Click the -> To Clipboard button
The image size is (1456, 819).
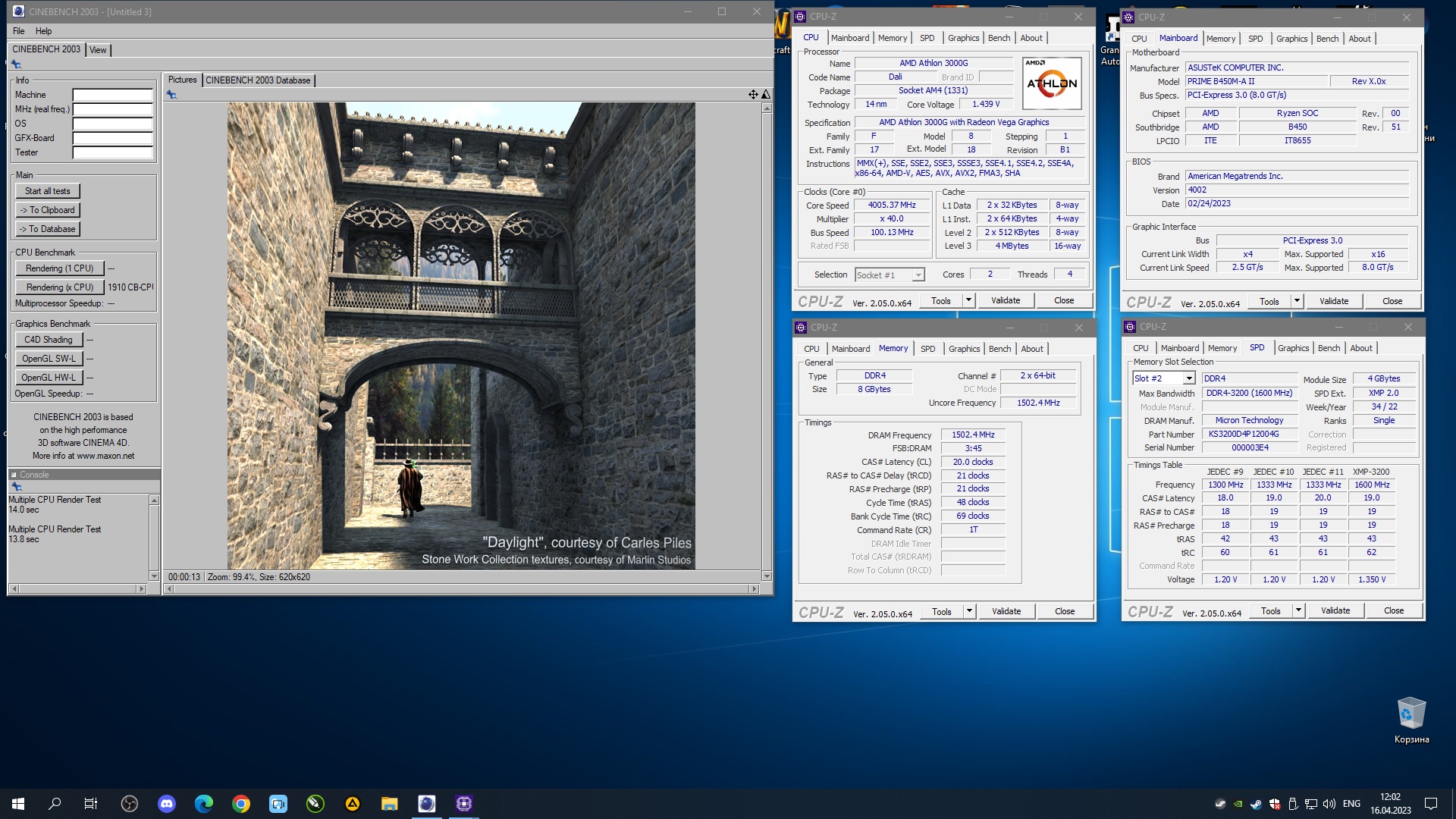[x=48, y=210]
